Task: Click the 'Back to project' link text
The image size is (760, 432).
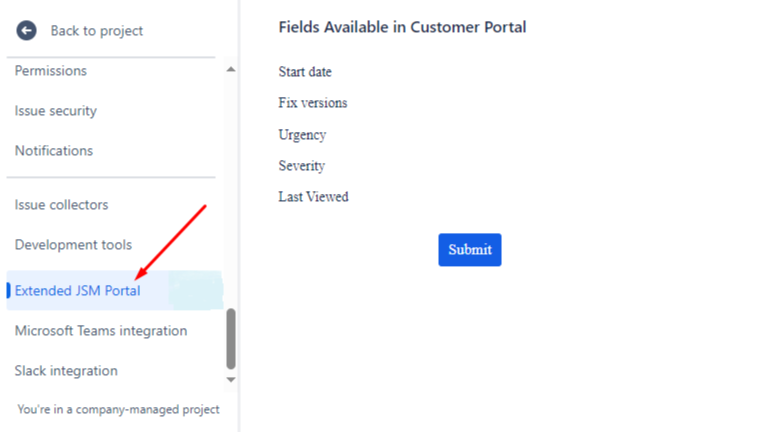Action: [x=96, y=31]
